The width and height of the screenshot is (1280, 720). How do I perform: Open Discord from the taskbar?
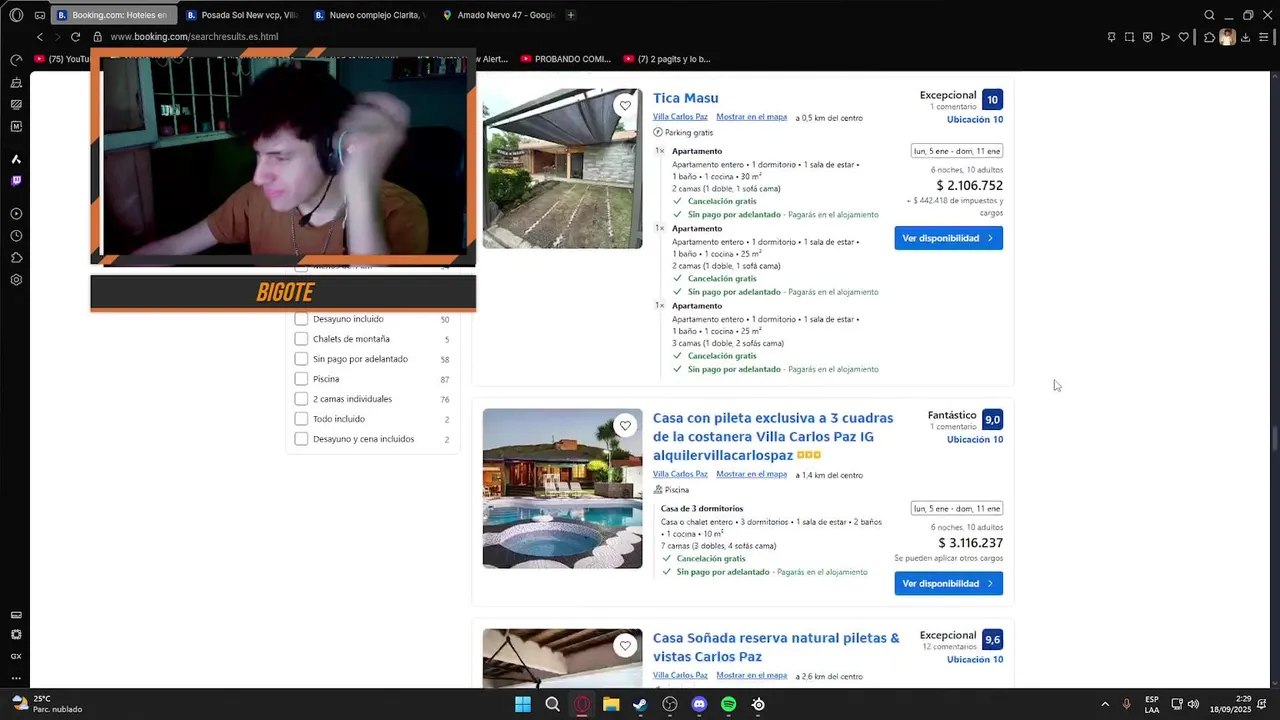coord(699,704)
